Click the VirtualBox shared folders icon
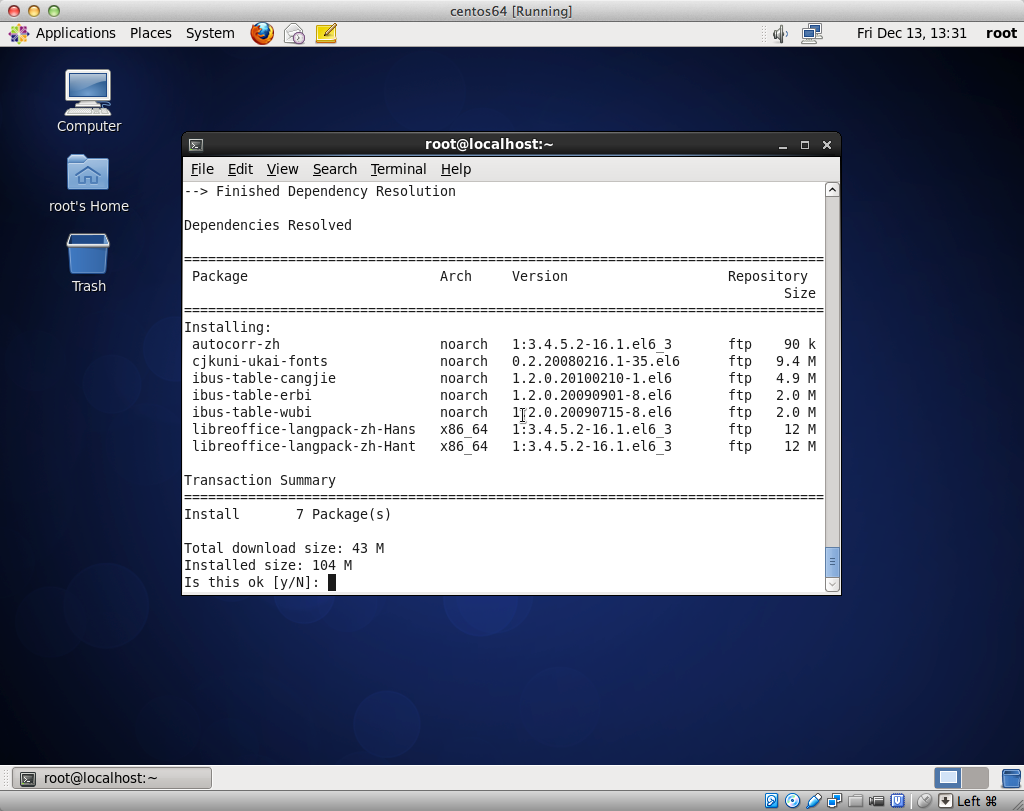The width and height of the screenshot is (1024, 811). 856,801
